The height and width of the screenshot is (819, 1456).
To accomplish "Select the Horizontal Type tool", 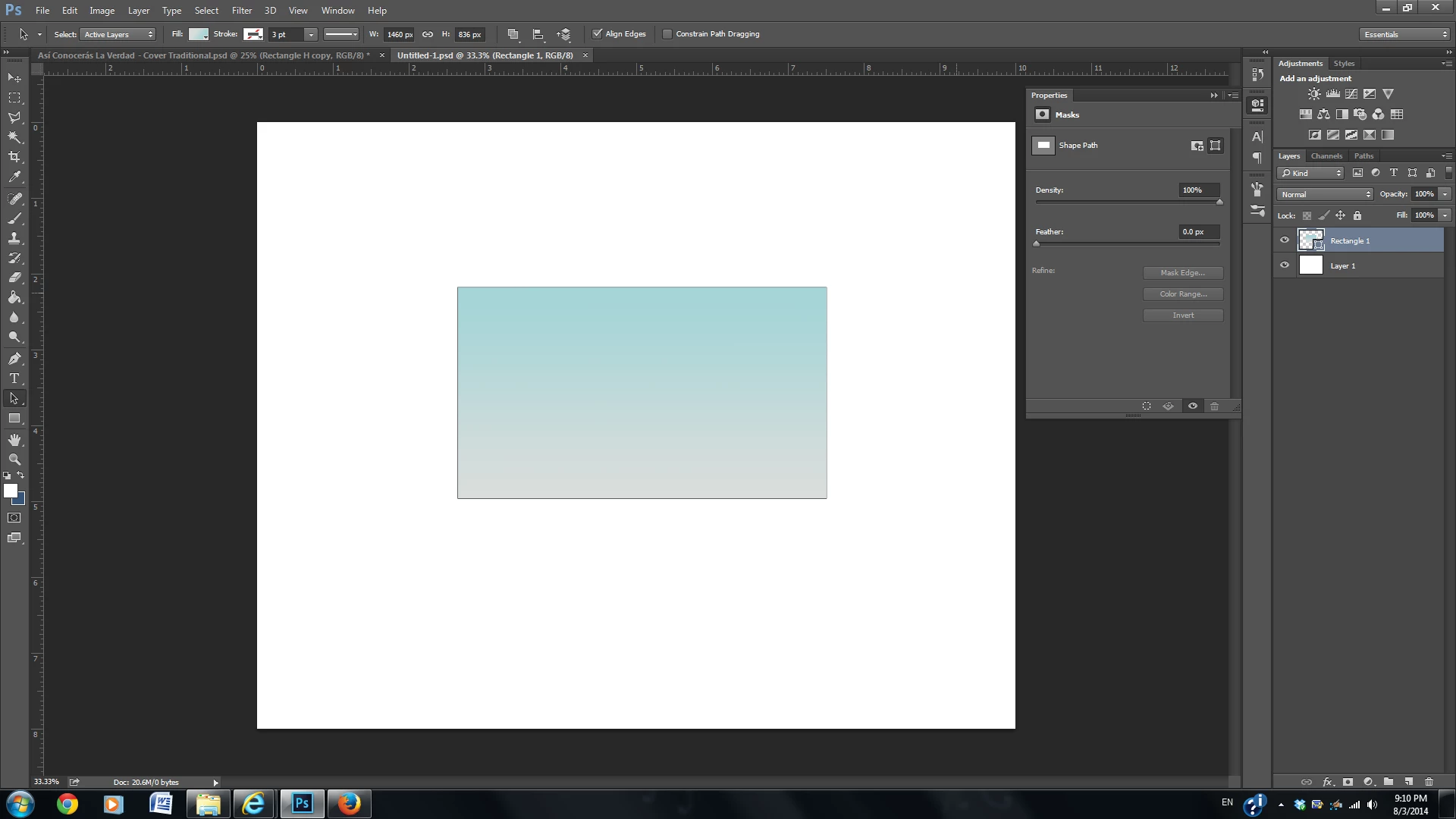I will (x=14, y=378).
